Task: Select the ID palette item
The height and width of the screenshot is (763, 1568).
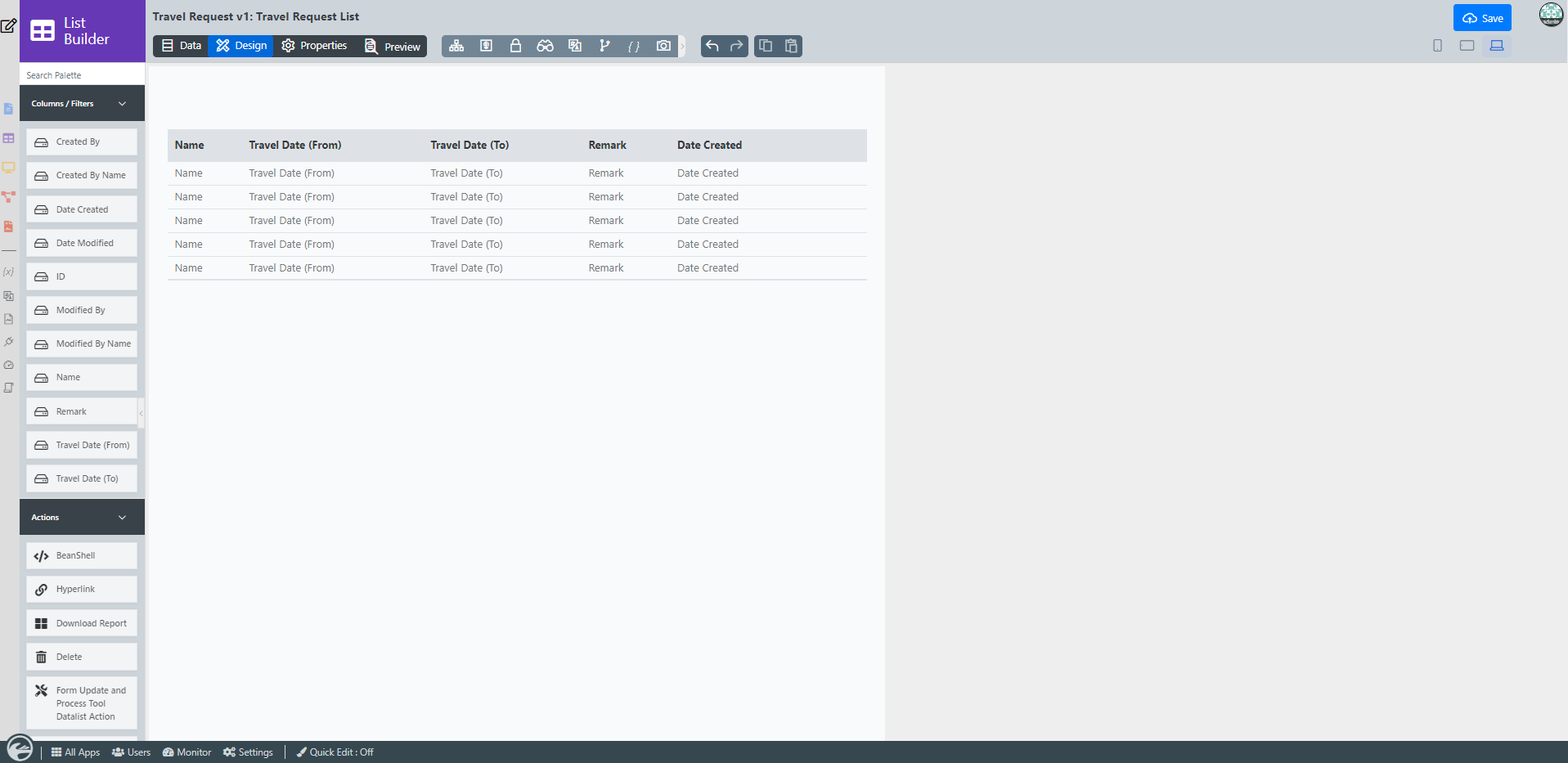Action: tap(82, 276)
